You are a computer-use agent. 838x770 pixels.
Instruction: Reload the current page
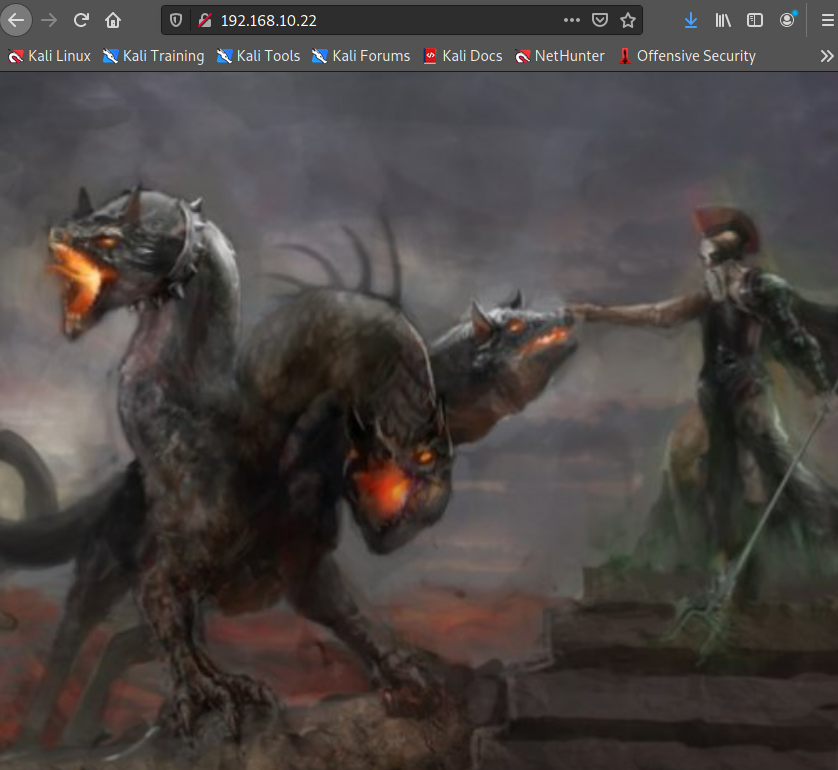click(81, 20)
